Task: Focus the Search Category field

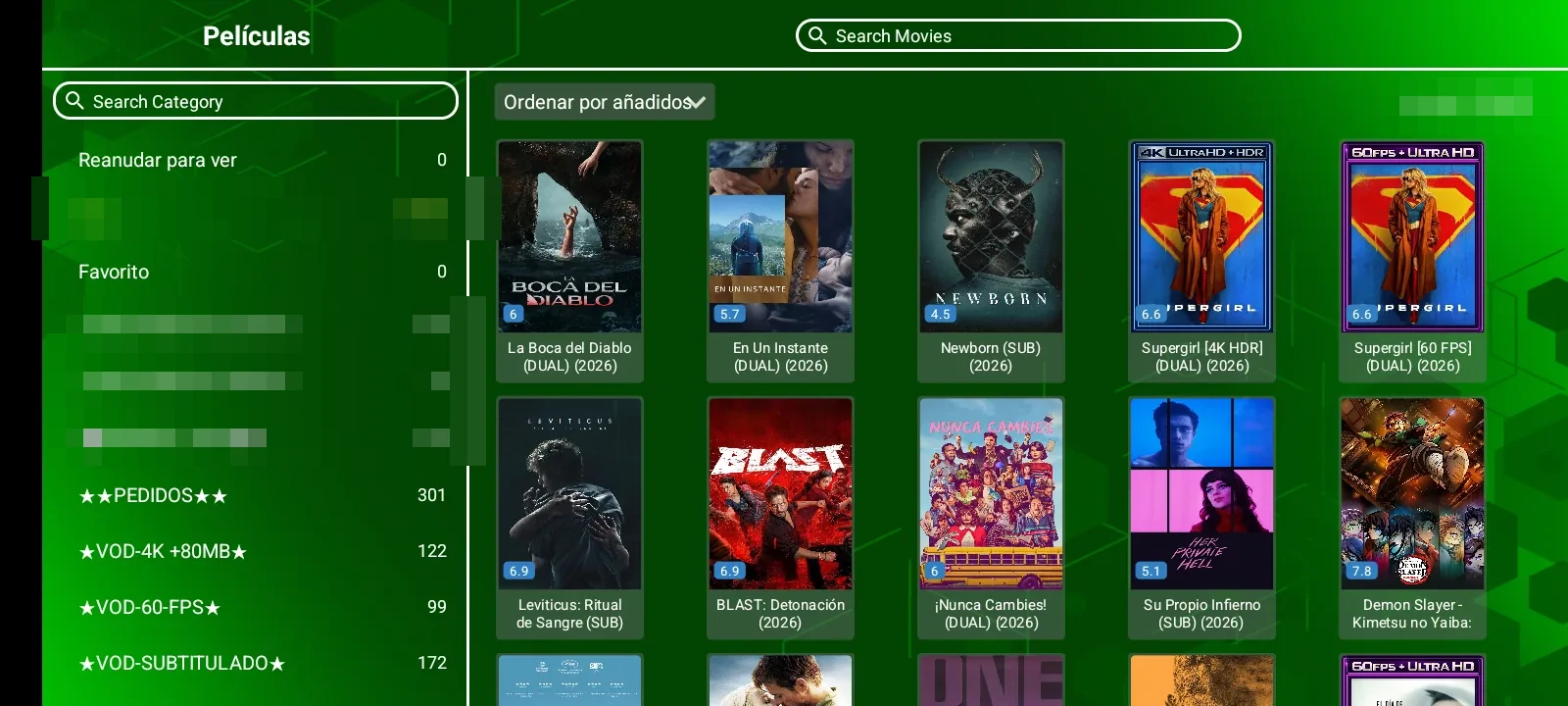Action: pos(256,100)
